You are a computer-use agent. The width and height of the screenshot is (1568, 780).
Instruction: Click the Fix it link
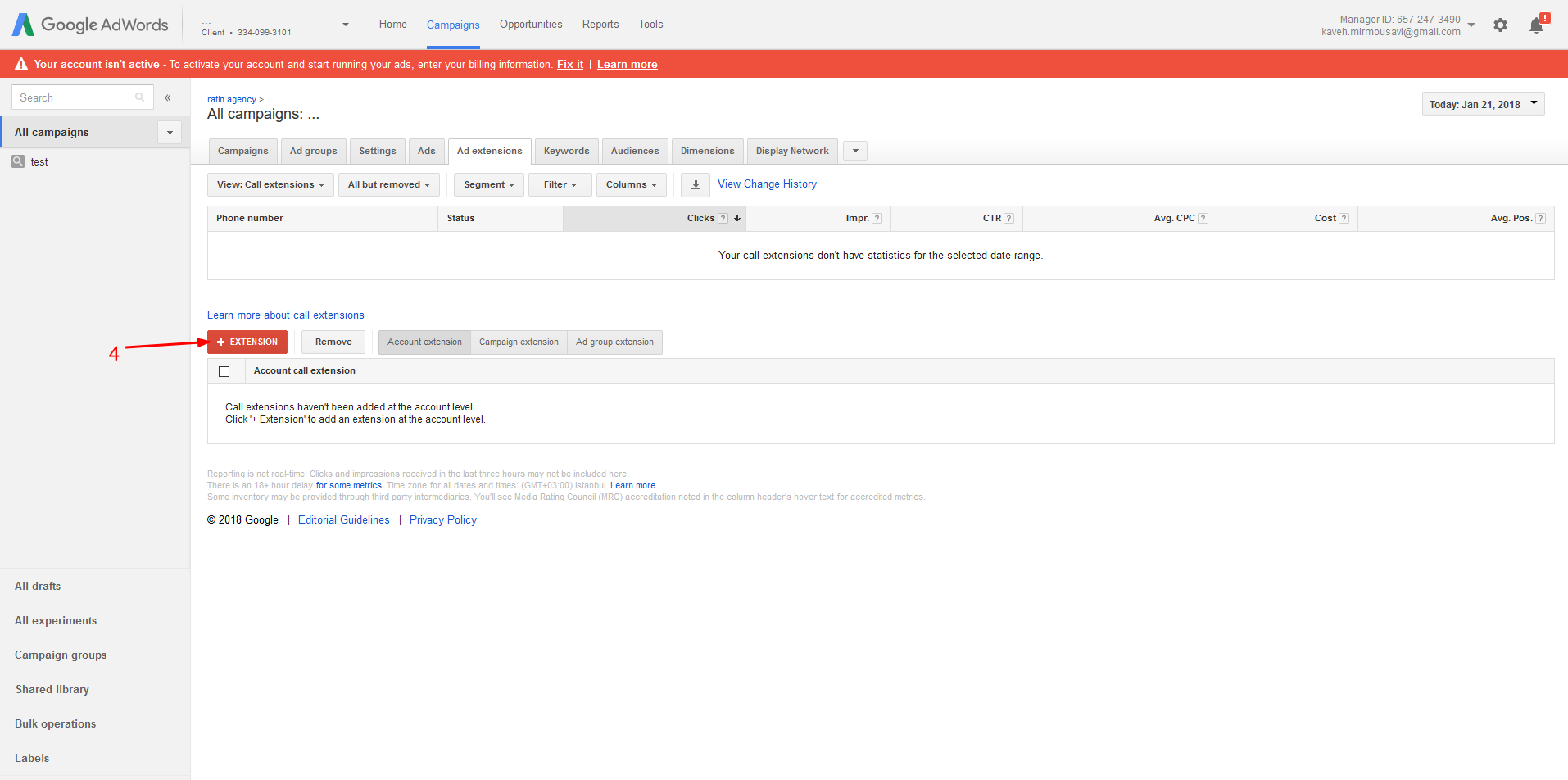570,64
